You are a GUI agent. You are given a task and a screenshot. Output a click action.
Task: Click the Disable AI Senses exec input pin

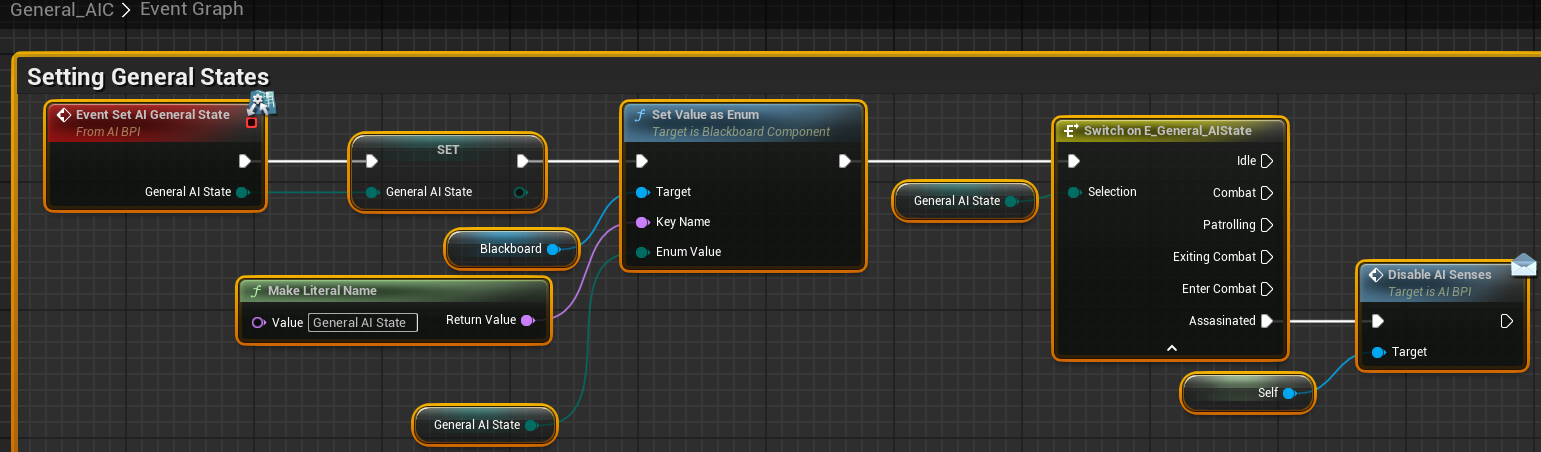click(1378, 321)
